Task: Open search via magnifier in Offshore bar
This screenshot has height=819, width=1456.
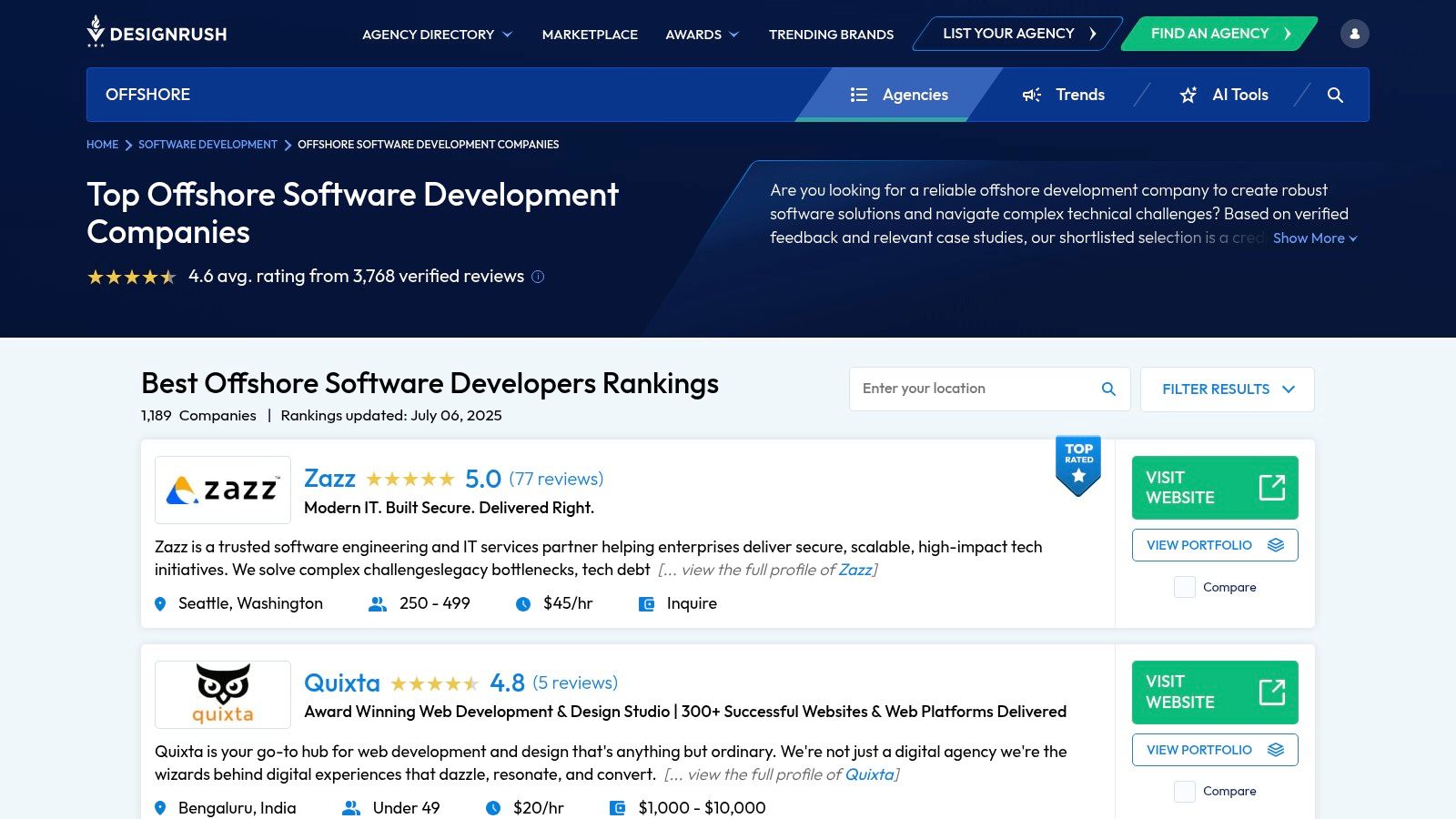Action: coord(1335,95)
